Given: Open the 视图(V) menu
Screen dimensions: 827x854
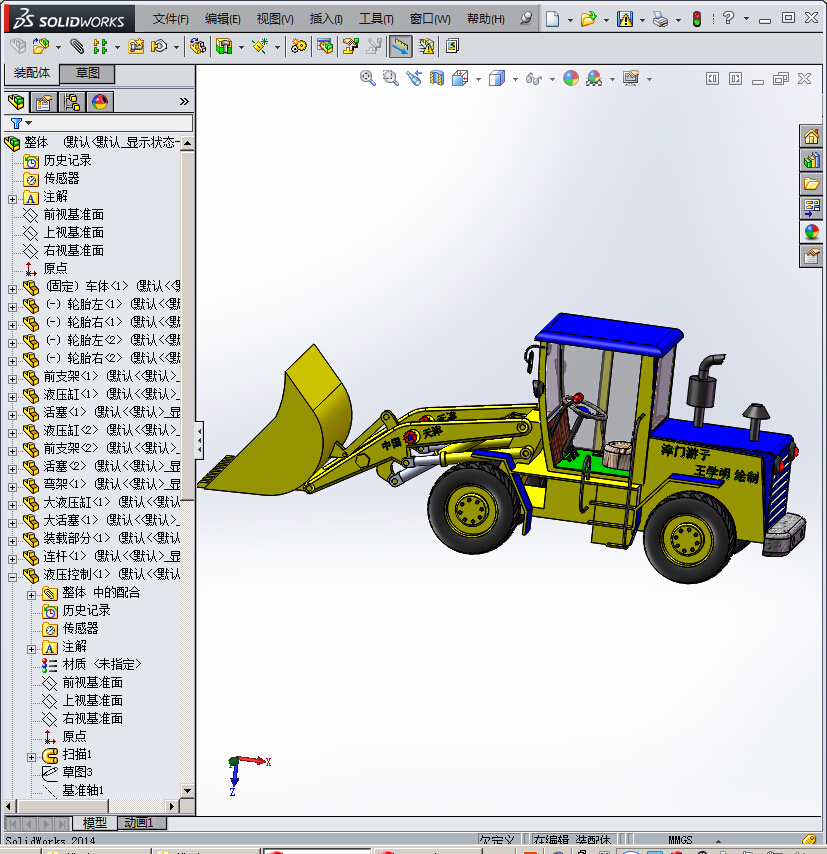Looking at the screenshot, I should pyautogui.click(x=275, y=19).
